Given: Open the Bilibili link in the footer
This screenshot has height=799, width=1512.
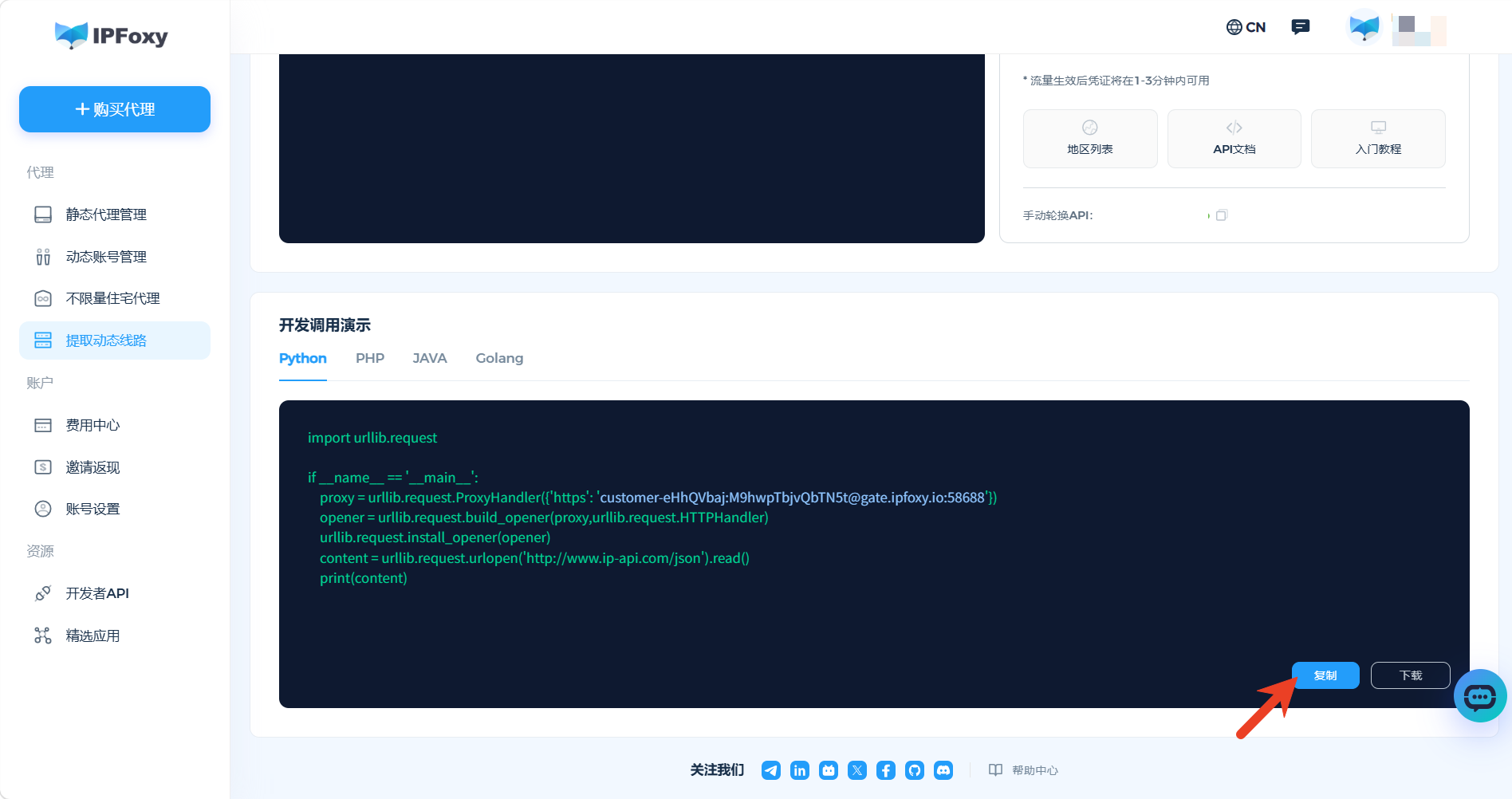Looking at the screenshot, I should tap(829, 770).
